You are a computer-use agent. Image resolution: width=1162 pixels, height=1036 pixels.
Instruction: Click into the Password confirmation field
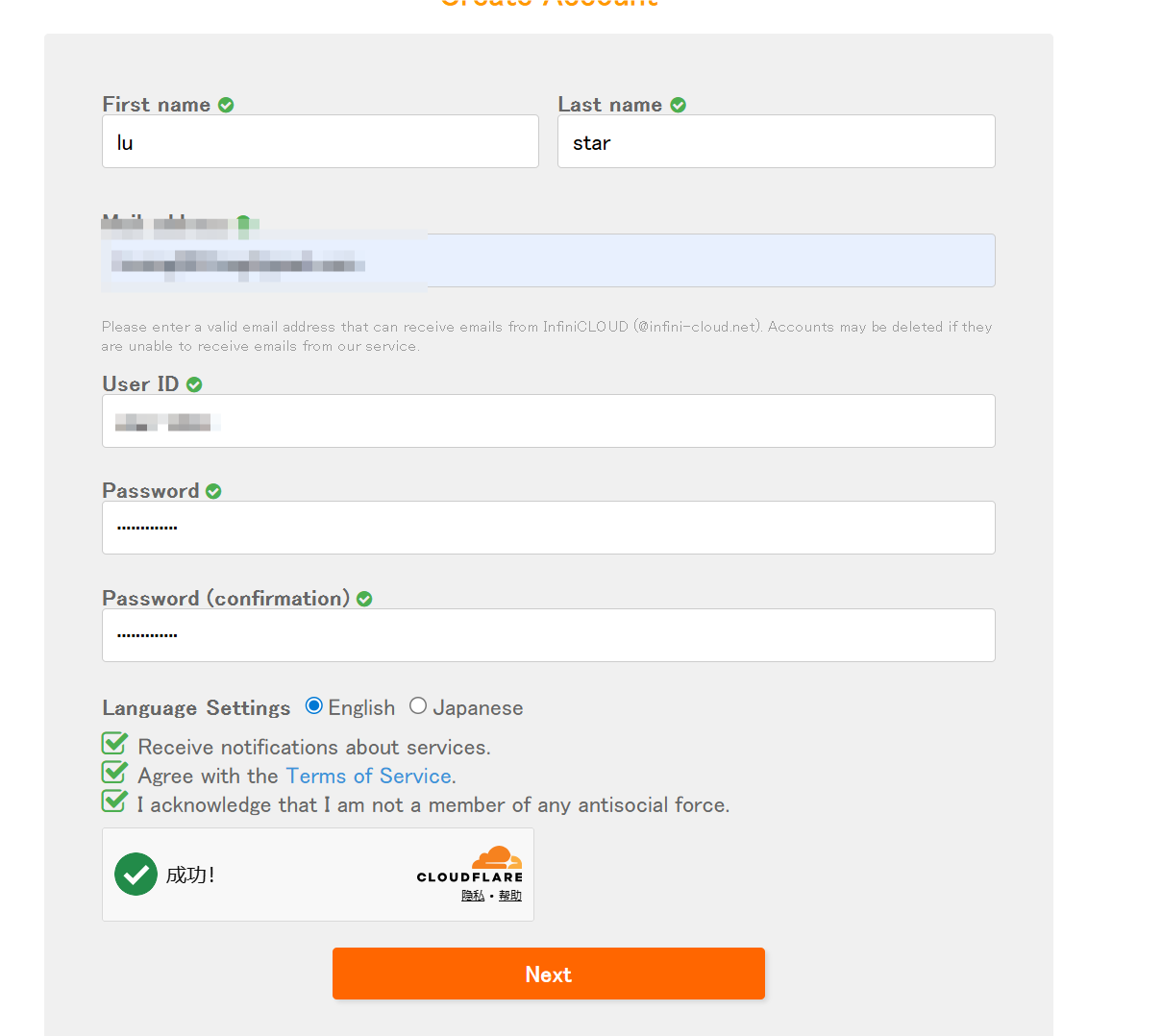tap(548, 635)
